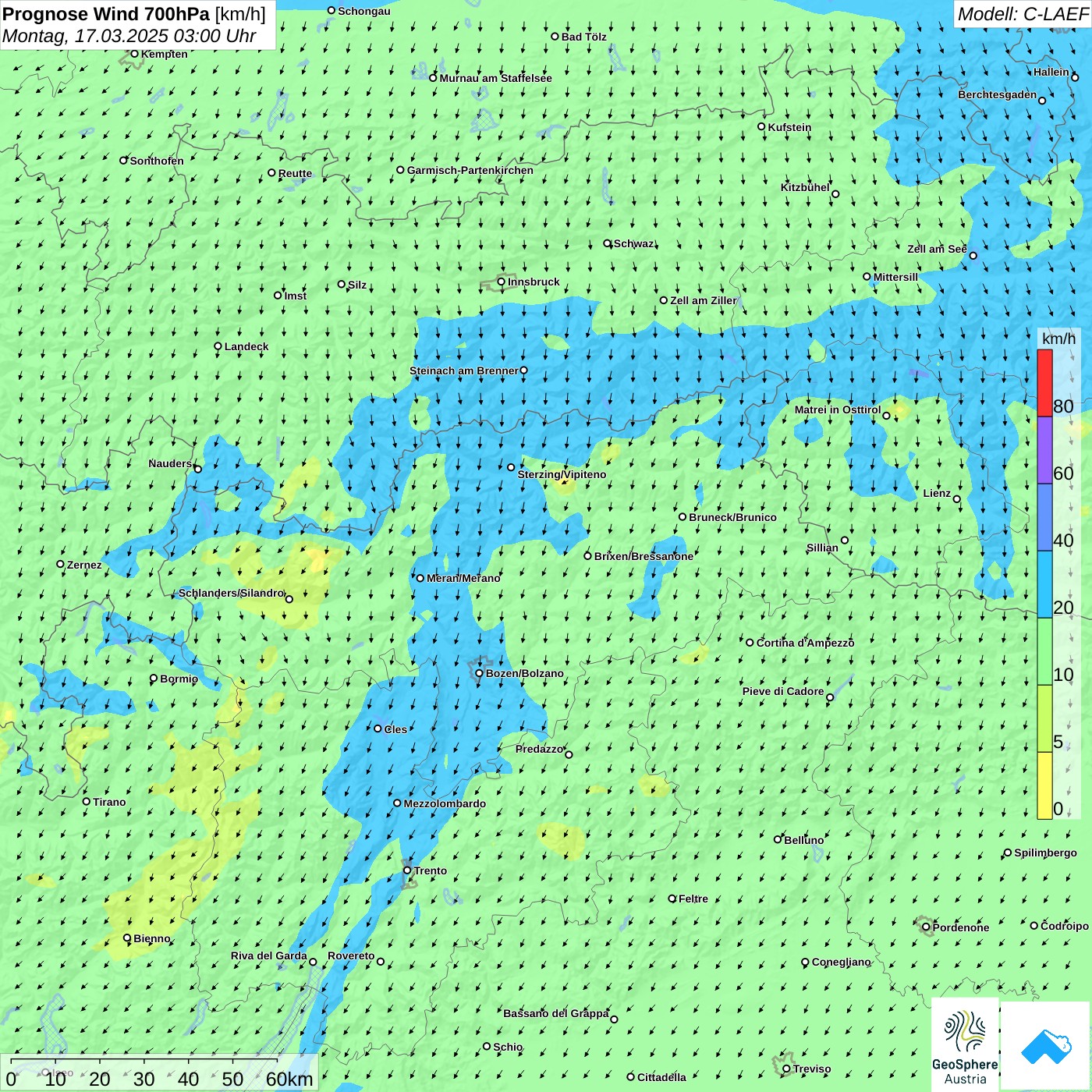Click the Belluno label
The height and width of the screenshot is (1092, 1092).
tap(803, 840)
